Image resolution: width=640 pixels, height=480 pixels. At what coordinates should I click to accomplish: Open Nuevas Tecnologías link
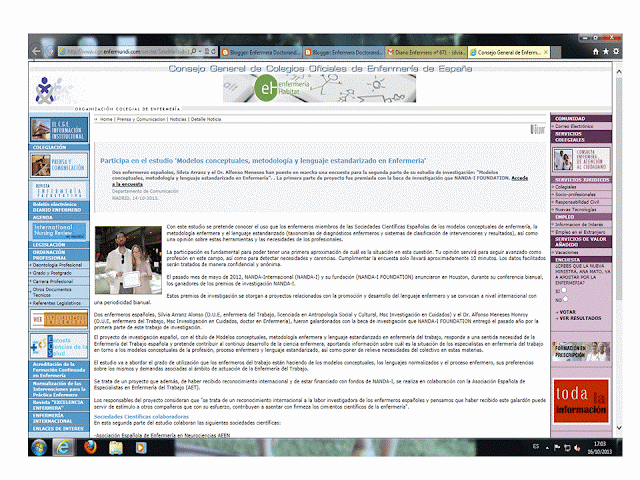[576, 209]
